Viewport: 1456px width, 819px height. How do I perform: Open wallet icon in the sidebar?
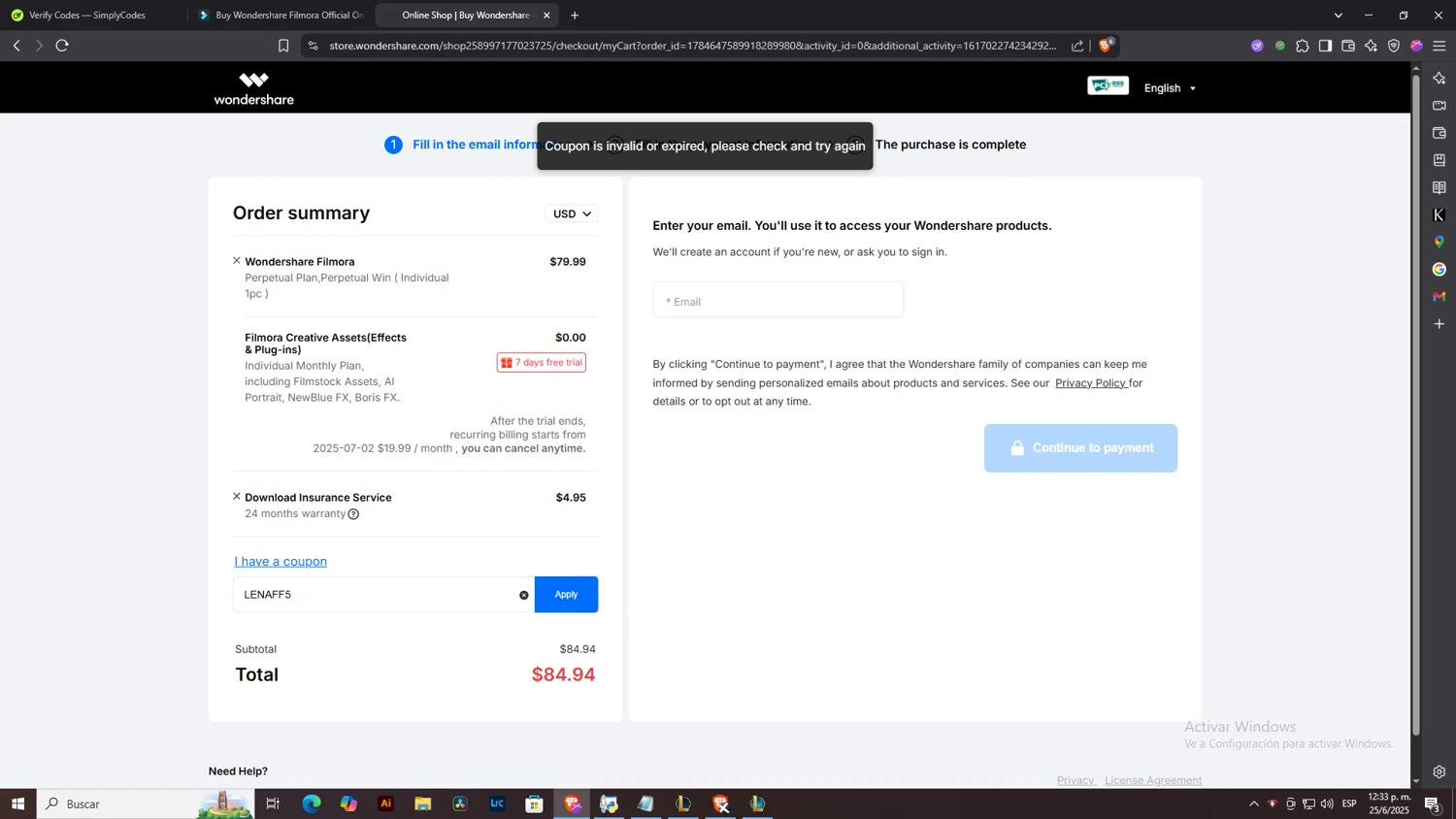coord(1439,132)
